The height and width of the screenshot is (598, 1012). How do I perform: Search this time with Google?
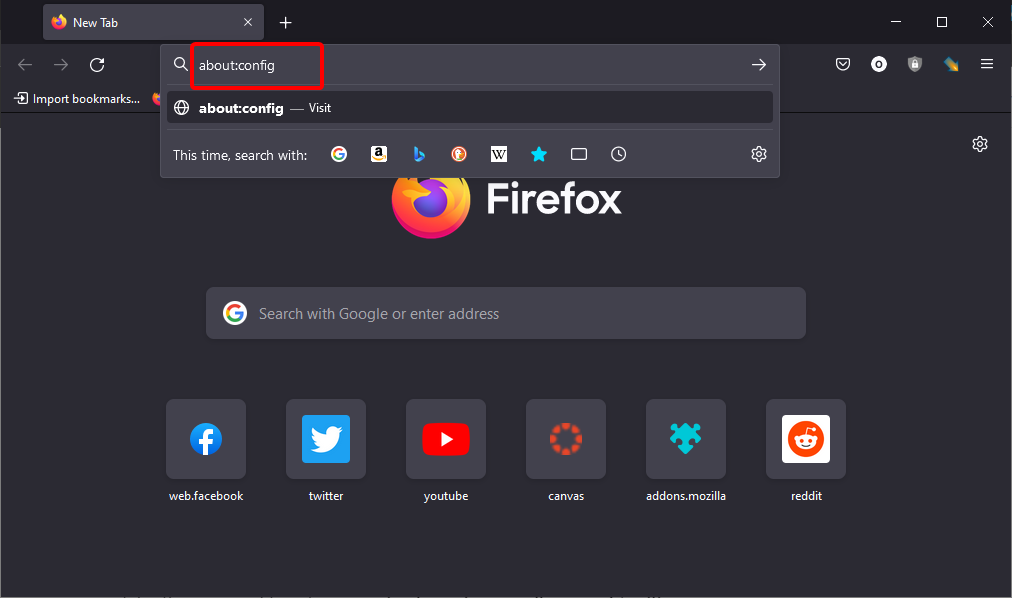click(339, 154)
